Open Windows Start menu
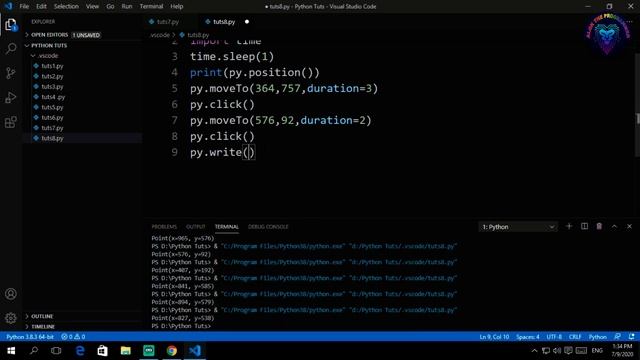640x360 pixels. [11, 351]
